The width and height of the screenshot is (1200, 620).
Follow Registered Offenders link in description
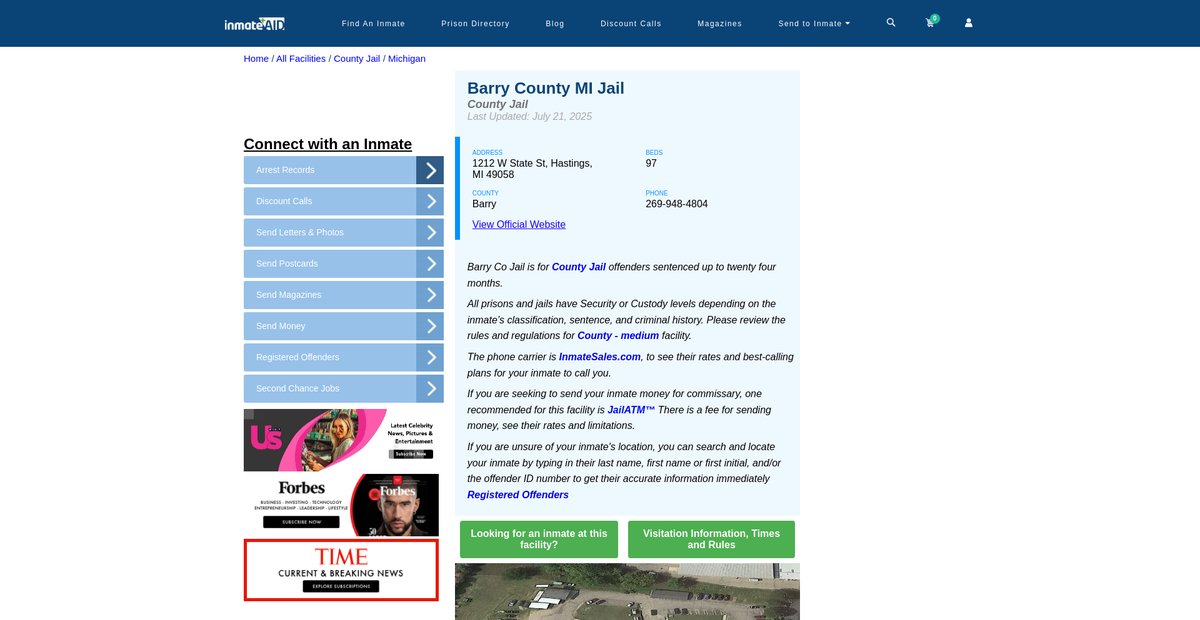click(518, 495)
